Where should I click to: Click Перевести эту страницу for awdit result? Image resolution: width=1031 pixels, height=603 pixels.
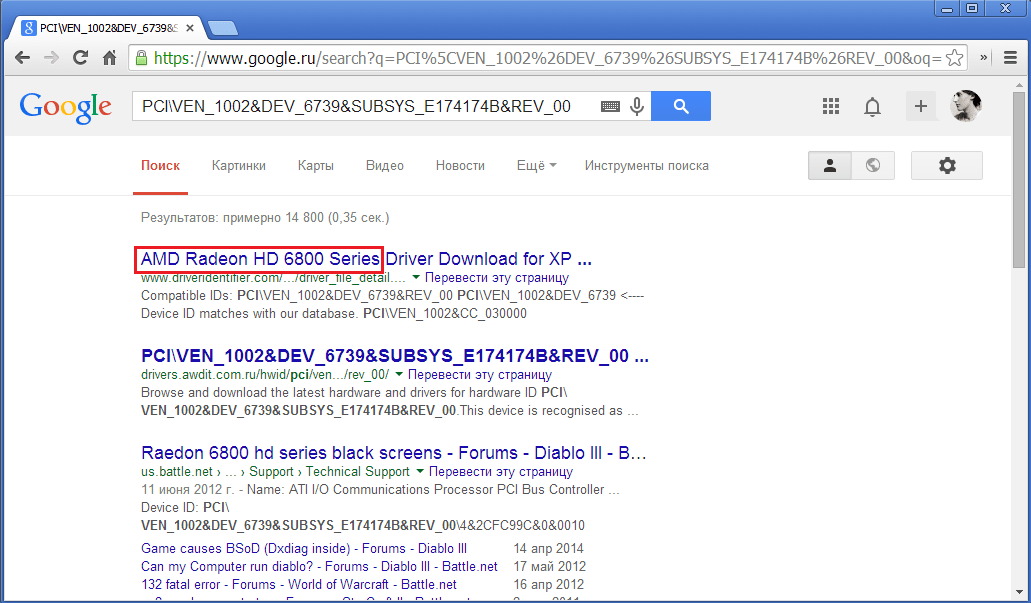pos(479,374)
